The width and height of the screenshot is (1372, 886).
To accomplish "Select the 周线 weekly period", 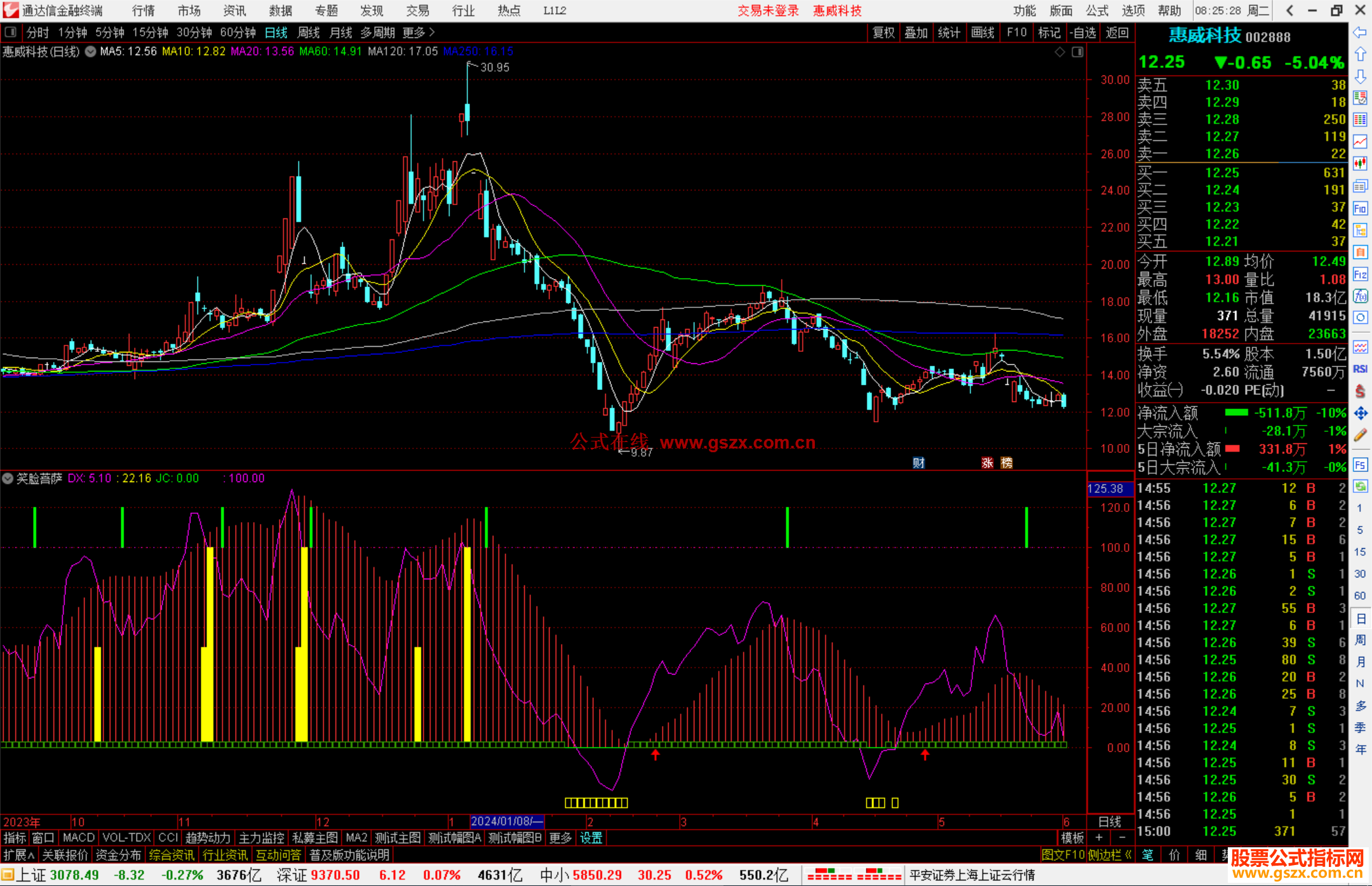I will pos(309,32).
